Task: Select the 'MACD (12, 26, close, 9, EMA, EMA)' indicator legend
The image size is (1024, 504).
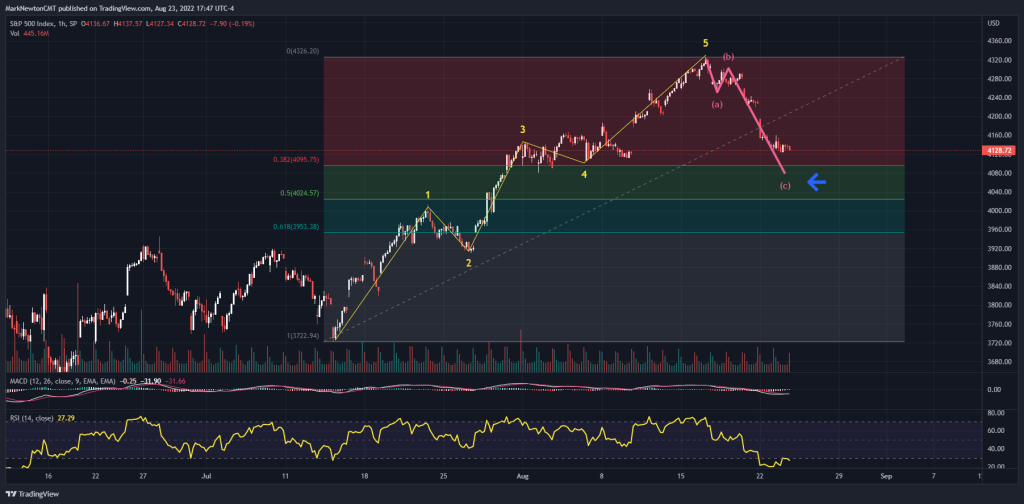Action: 63,381
